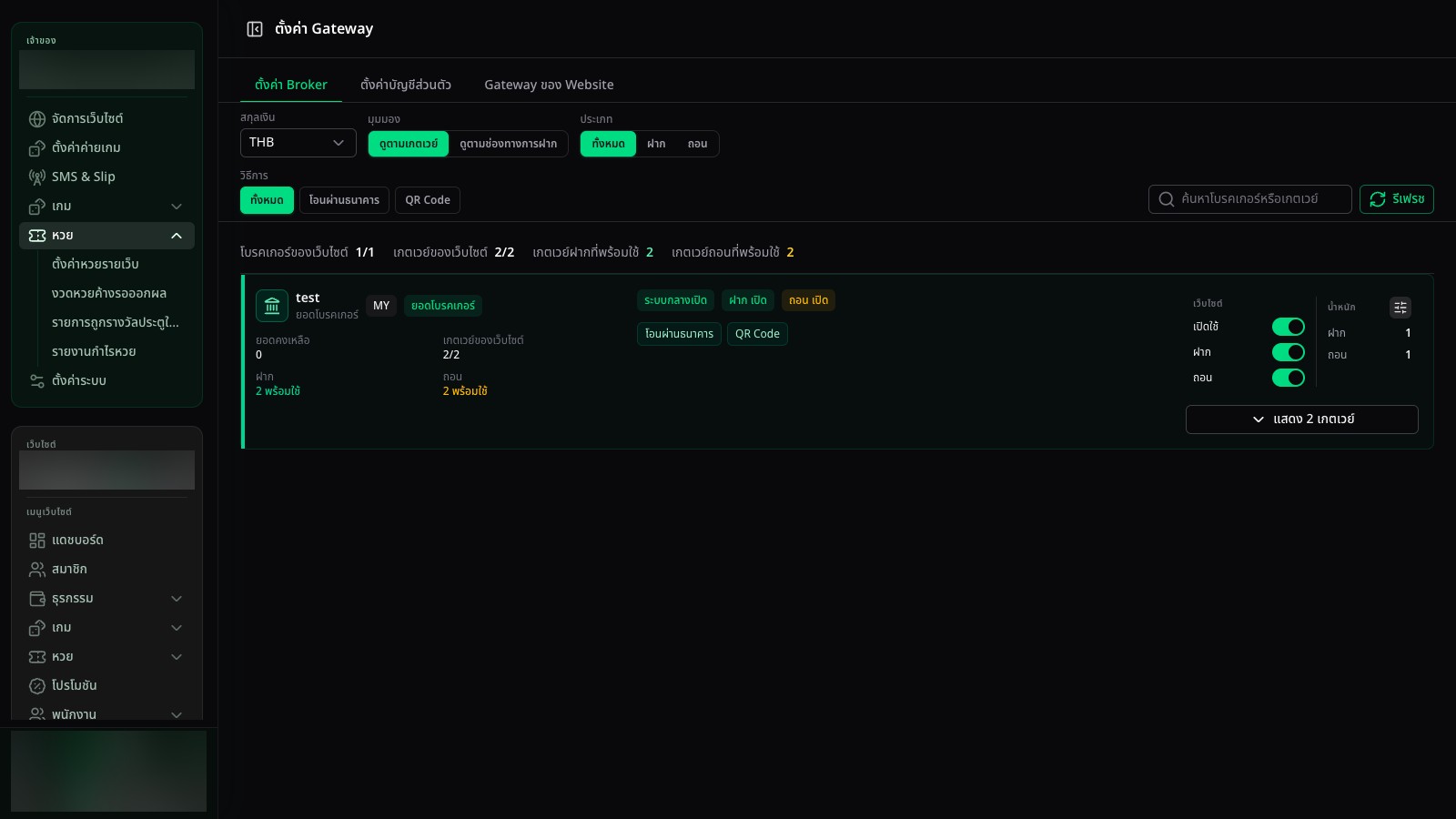Expand the ธุรกรรม menu chevron
The height and width of the screenshot is (819, 1456).
(x=177, y=599)
